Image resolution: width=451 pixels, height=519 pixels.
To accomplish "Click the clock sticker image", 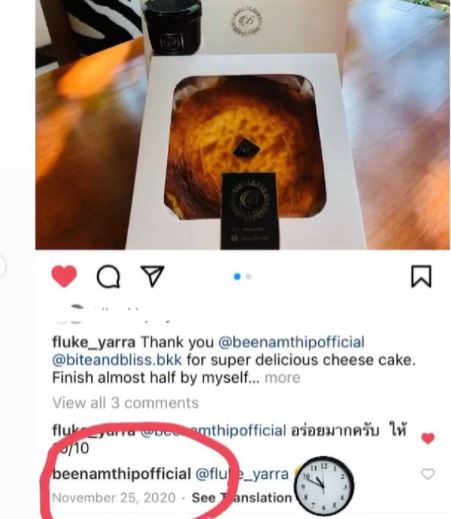I will pyautogui.click(x=324, y=486).
